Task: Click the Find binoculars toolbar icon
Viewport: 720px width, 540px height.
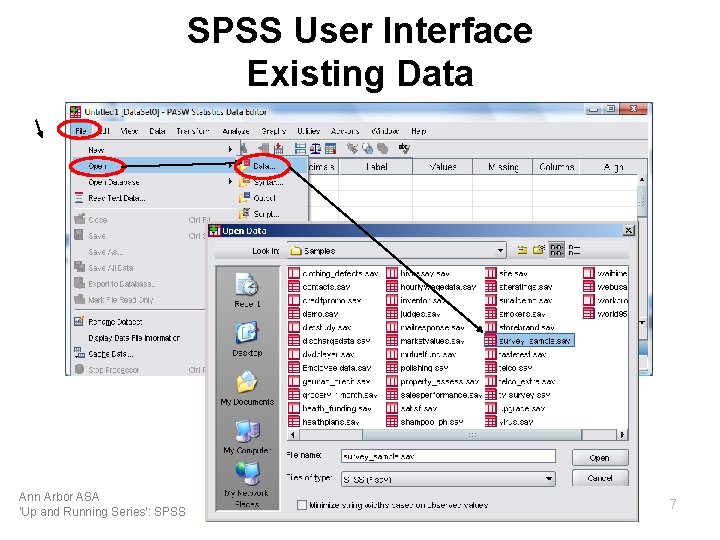Action: 243,148
